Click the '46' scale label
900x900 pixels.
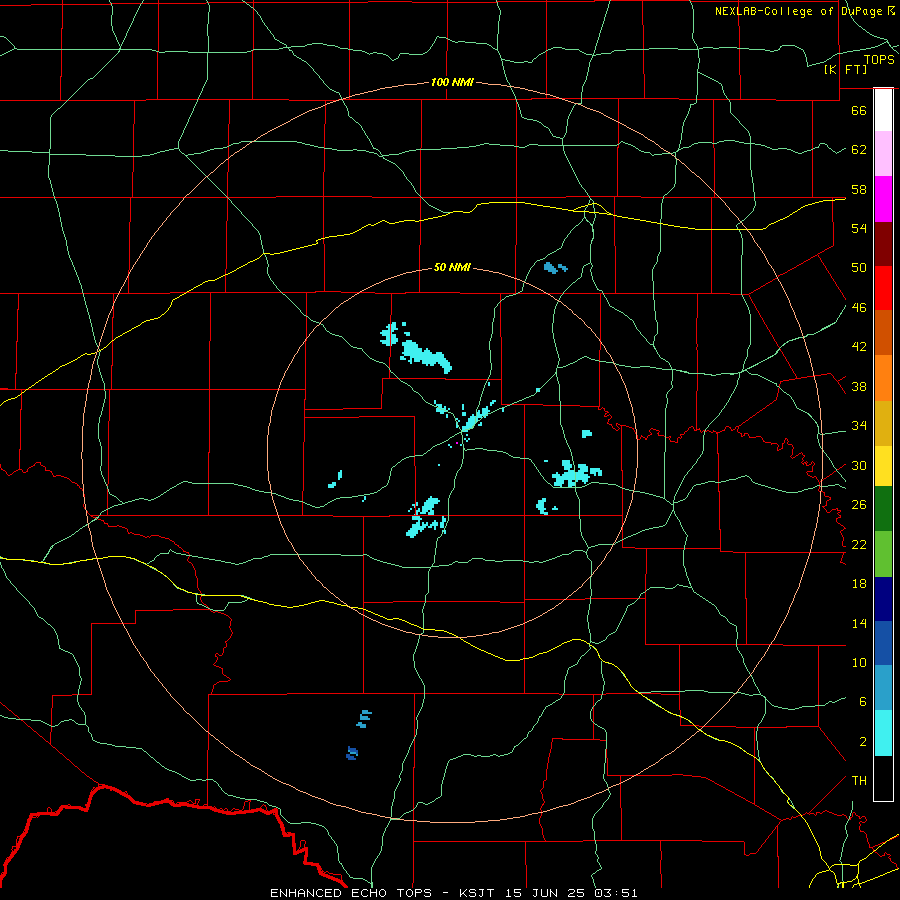pos(859,308)
